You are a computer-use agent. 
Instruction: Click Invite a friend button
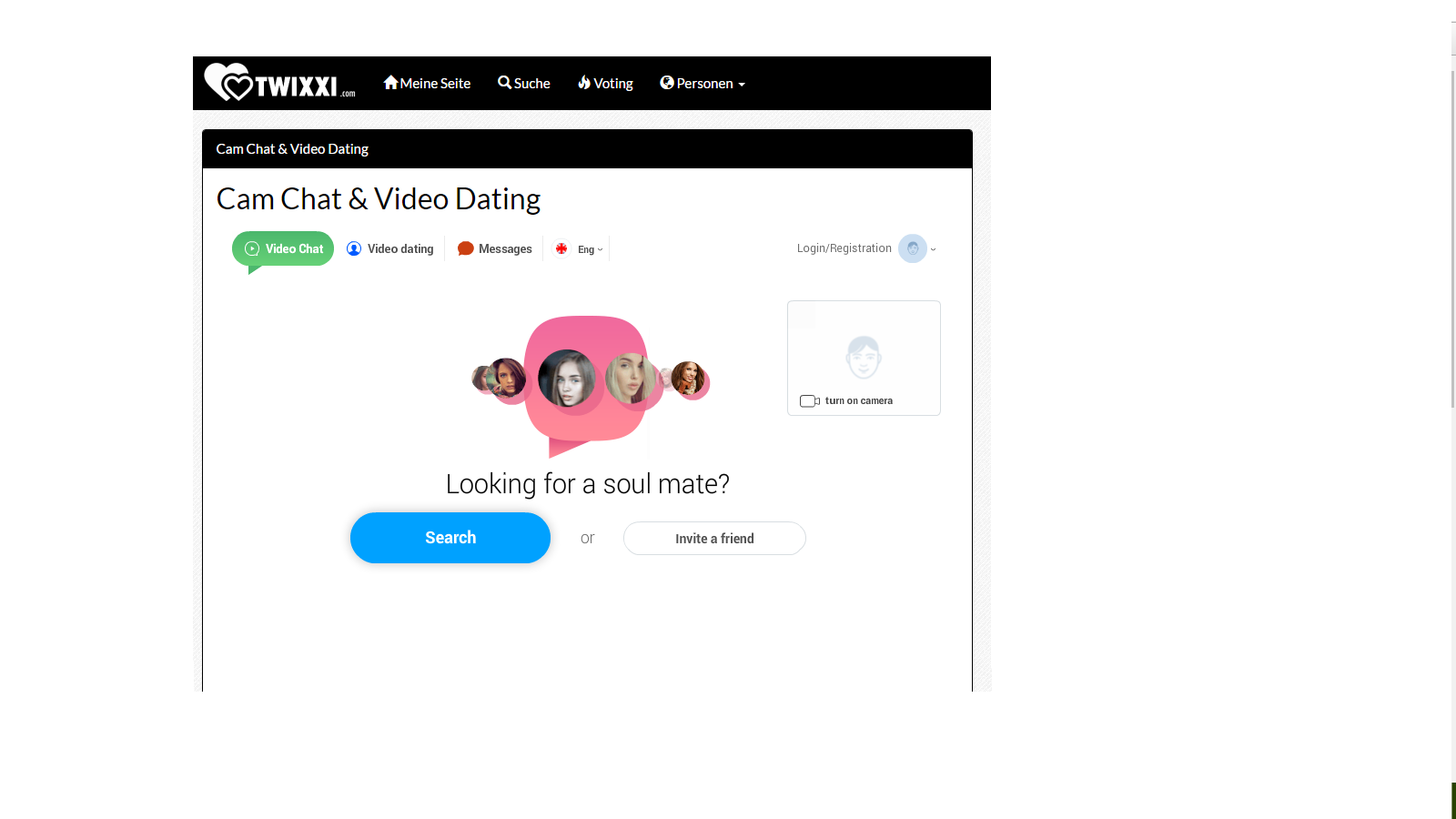[714, 539]
